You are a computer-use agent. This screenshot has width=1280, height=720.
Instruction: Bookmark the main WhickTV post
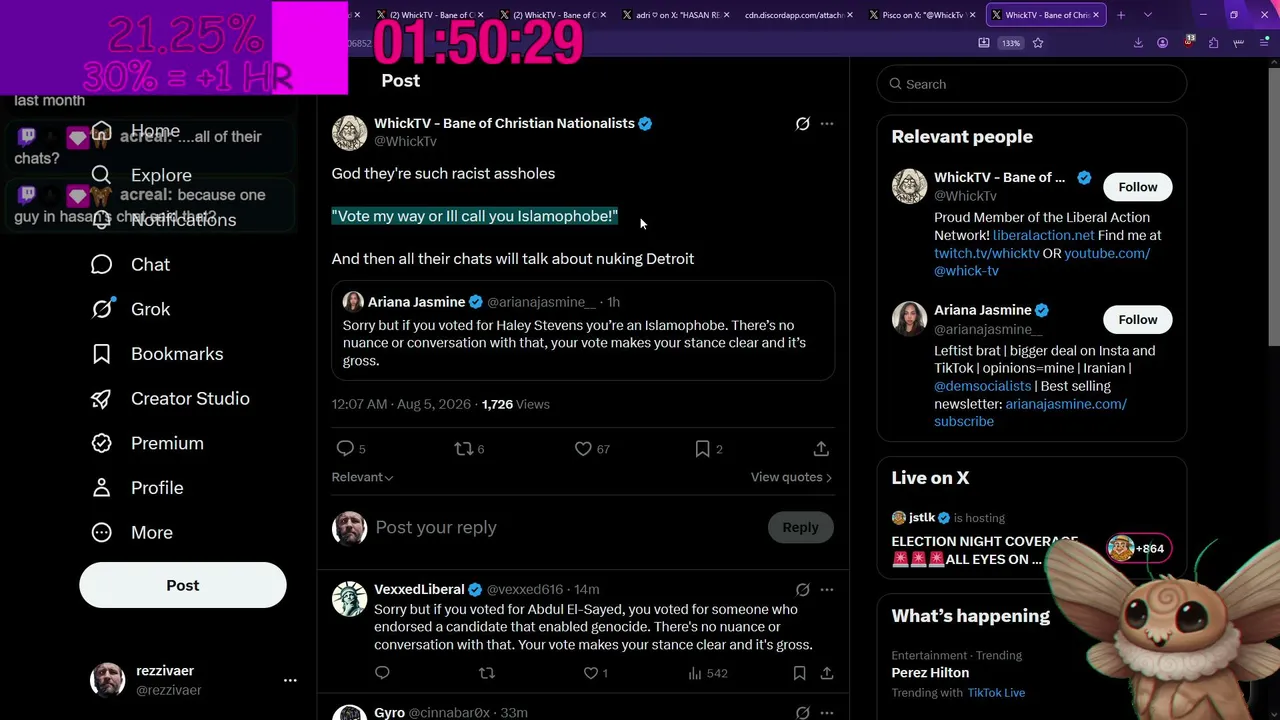pyautogui.click(x=703, y=449)
